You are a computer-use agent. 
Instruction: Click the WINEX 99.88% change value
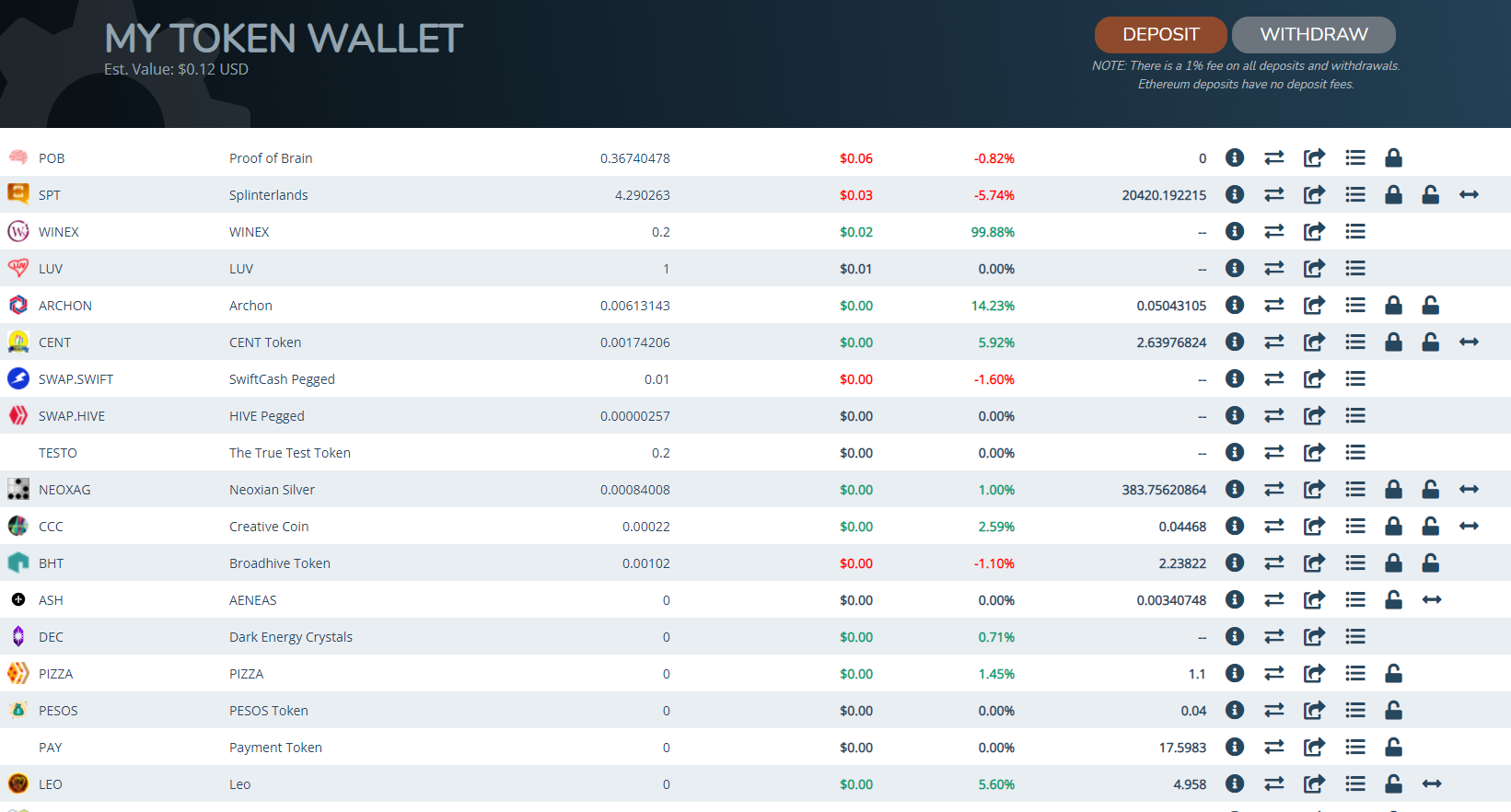coord(993,232)
